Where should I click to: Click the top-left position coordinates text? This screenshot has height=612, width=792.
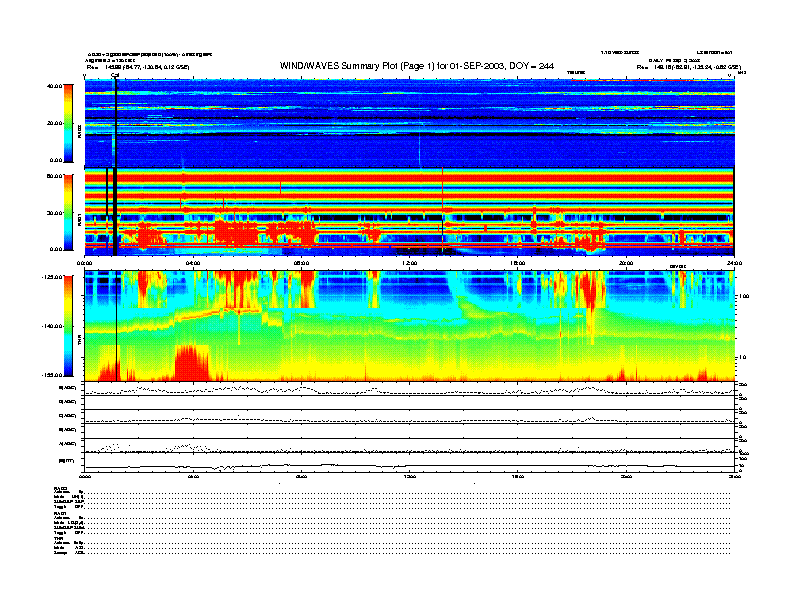(138, 67)
